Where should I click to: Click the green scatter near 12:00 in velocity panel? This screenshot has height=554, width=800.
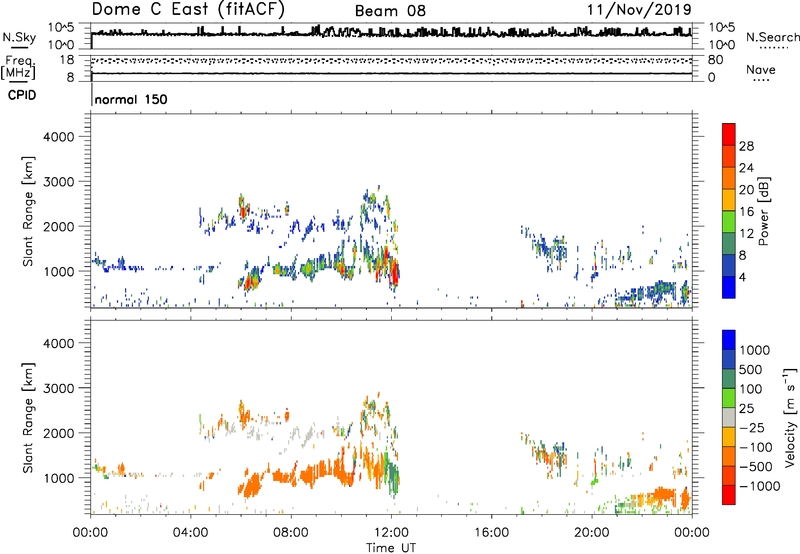click(x=393, y=474)
